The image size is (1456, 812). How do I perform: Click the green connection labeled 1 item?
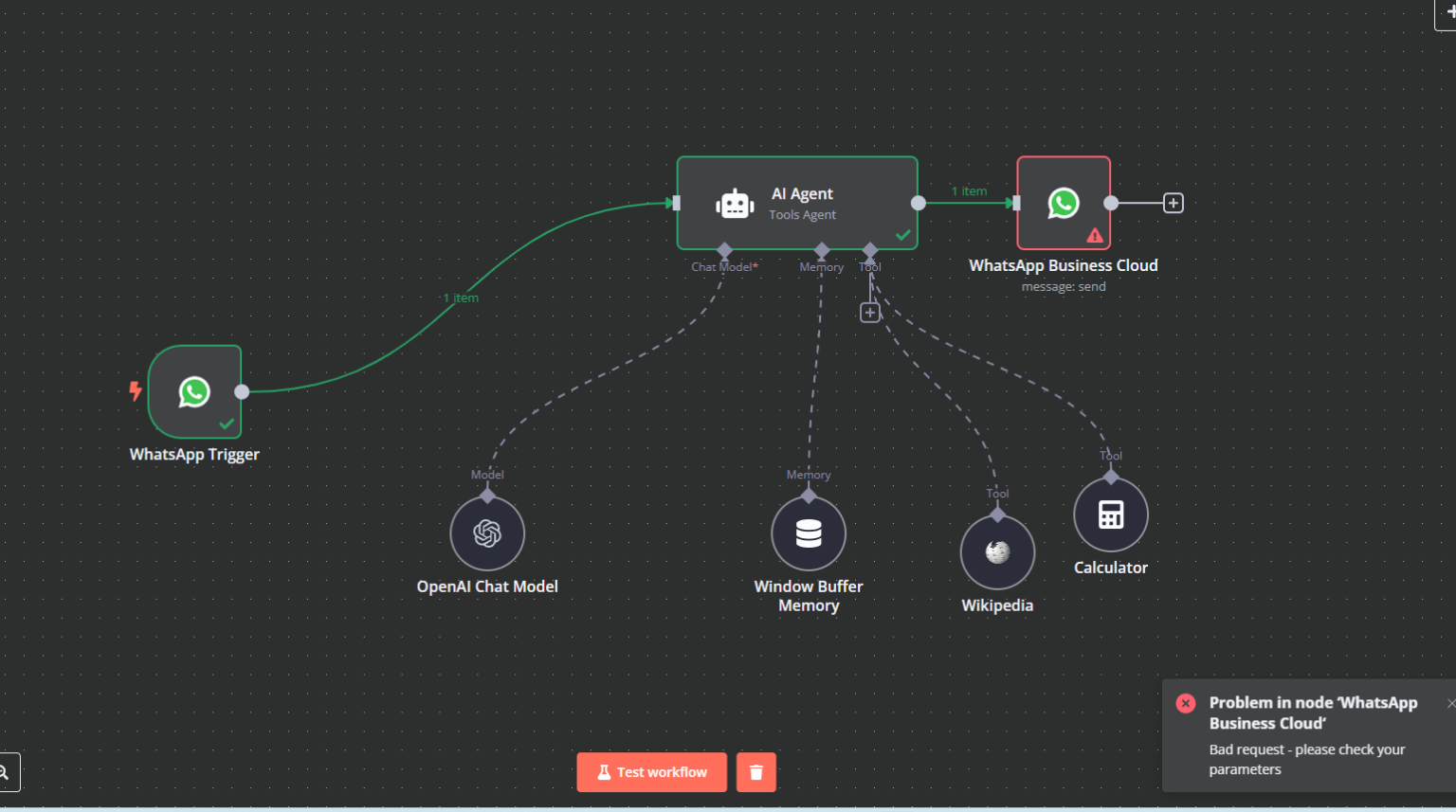click(460, 297)
